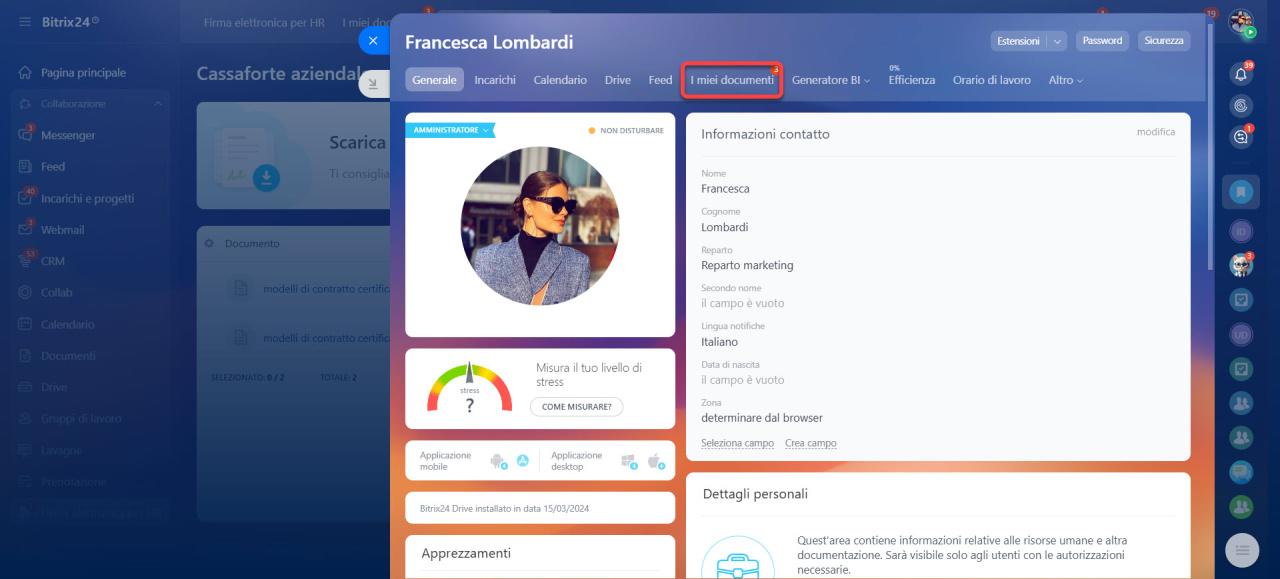Click the Italiano notification language value
This screenshot has width=1280, height=579.
tap(719, 342)
